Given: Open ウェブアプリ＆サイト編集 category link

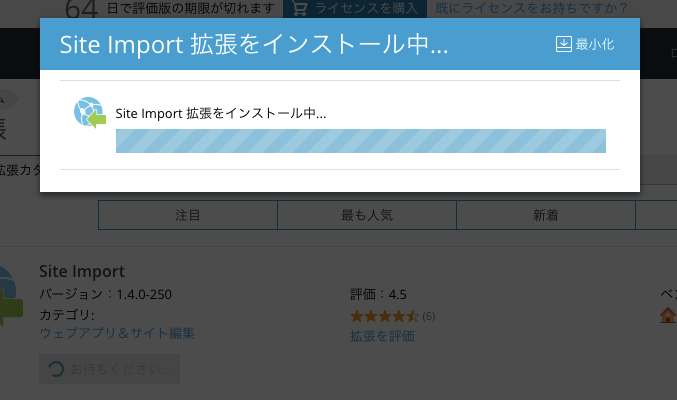Looking at the screenshot, I should [117, 333].
